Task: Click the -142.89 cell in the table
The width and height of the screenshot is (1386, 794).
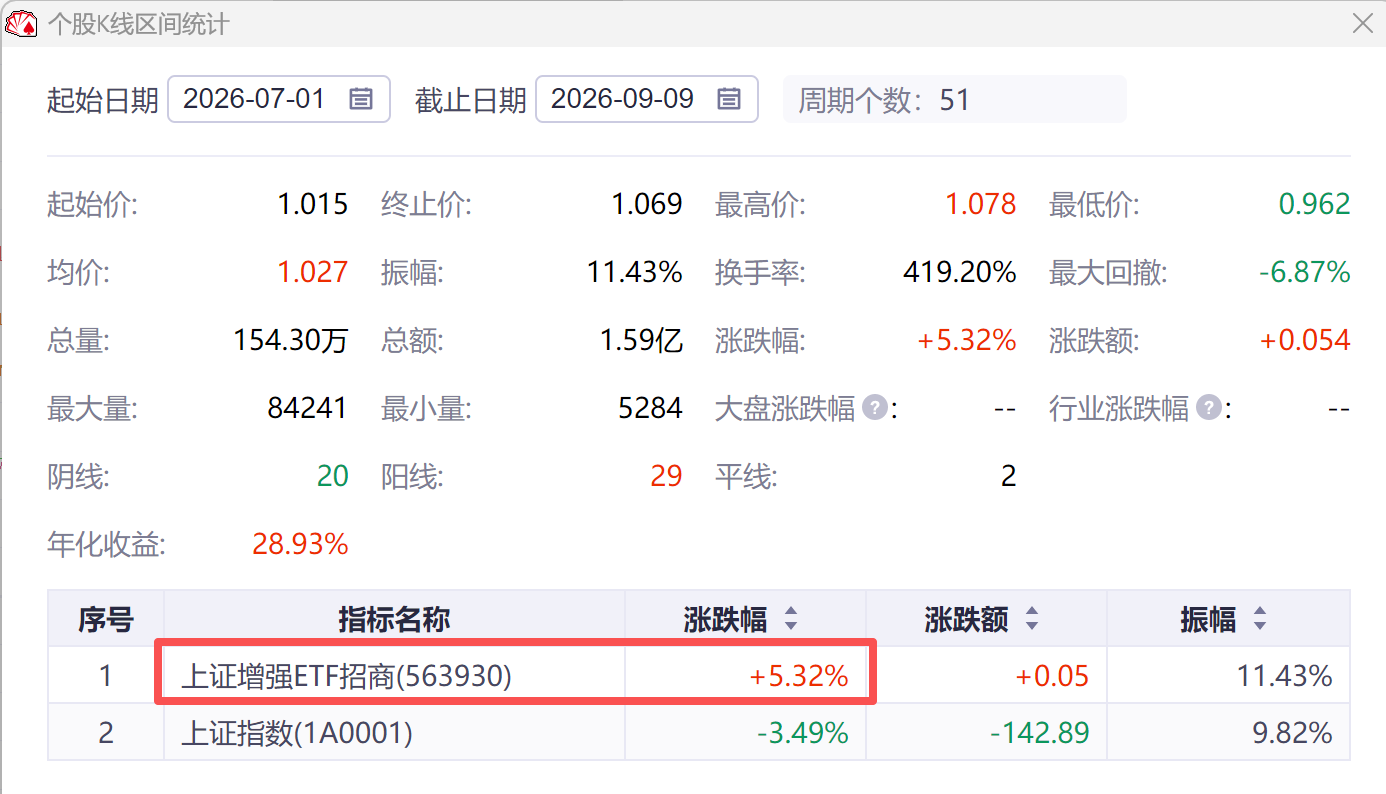Action: (x=1039, y=734)
